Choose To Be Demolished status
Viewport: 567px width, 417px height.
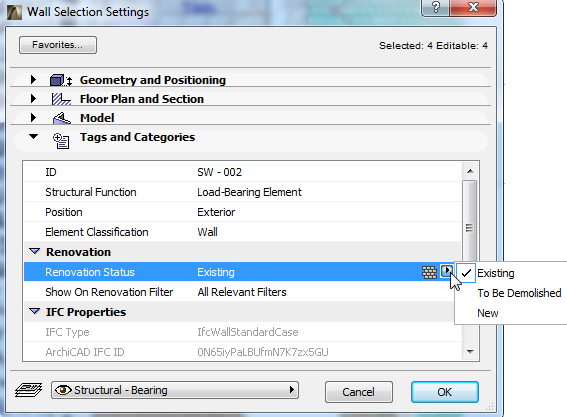point(519,293)
